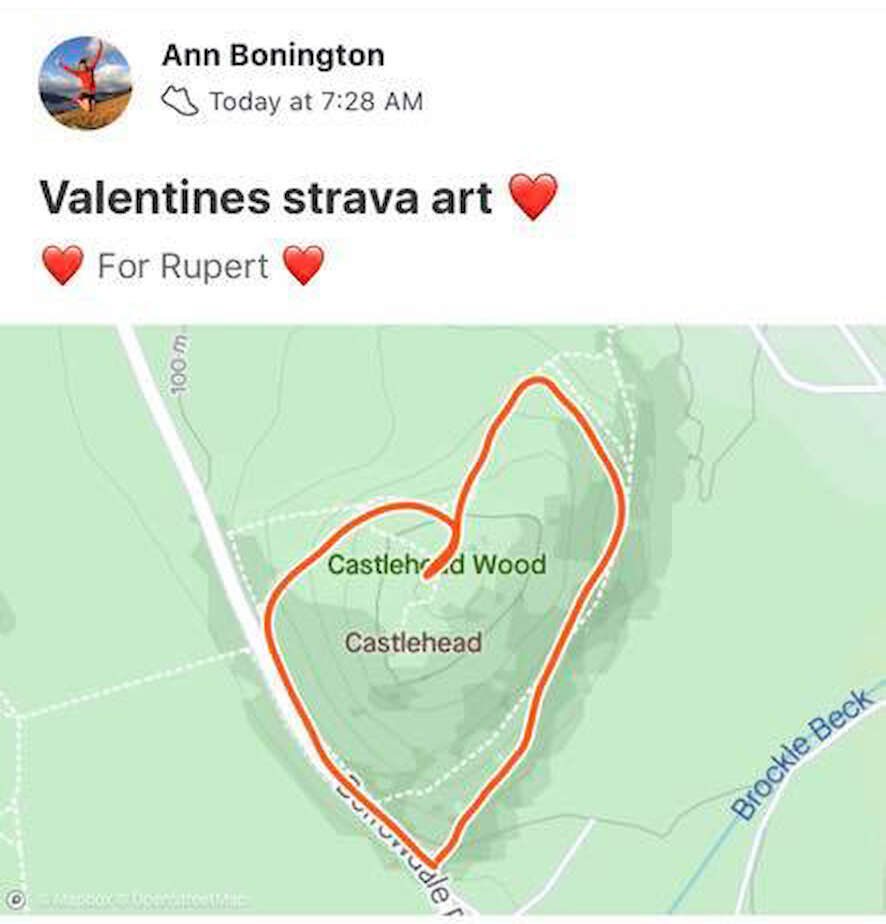The image size is (886, 924).
Task: Click the heart emoji after For Rupert
Action: (303, 265)
